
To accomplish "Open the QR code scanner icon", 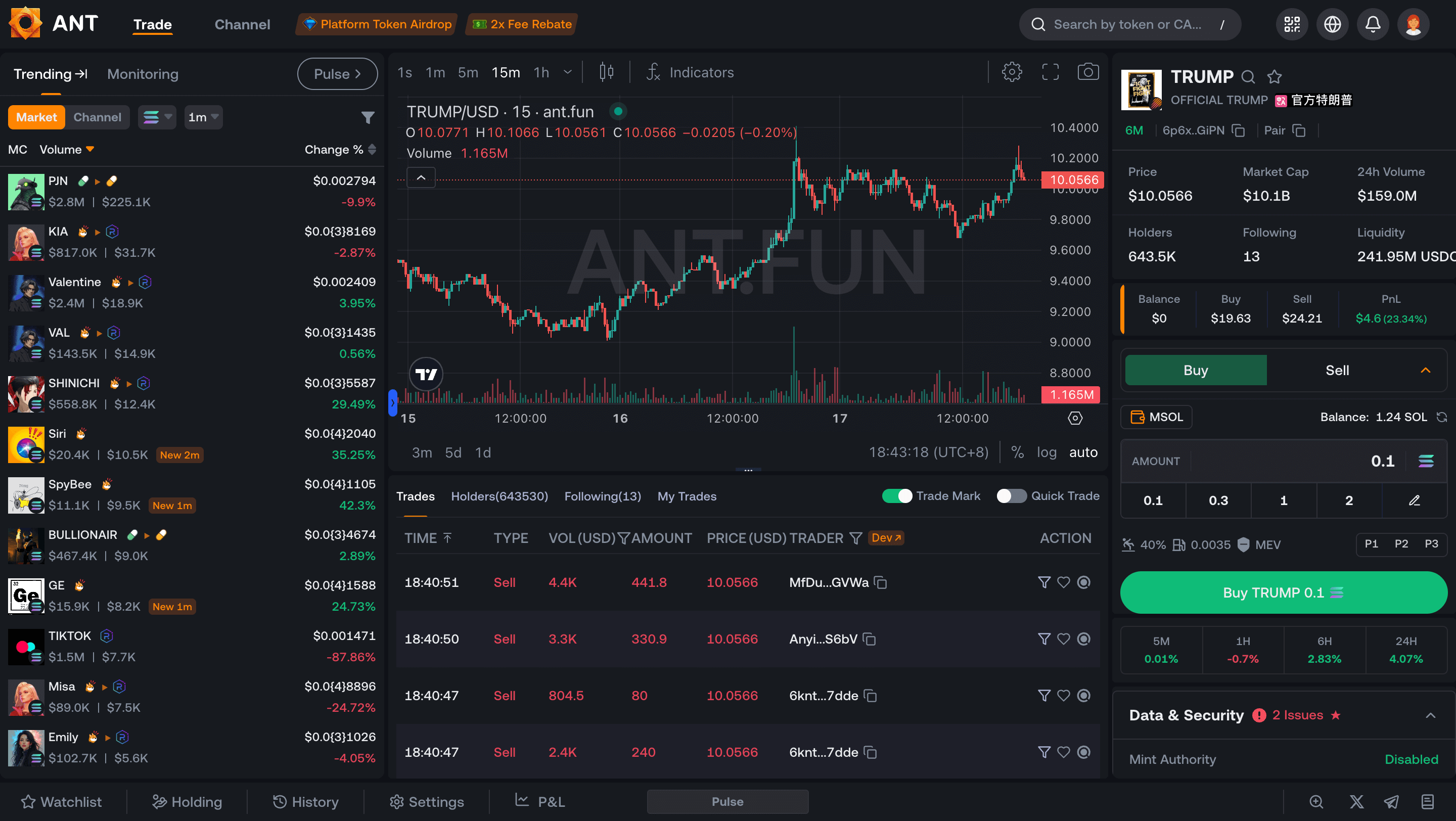I will (x=1292, y=24).
